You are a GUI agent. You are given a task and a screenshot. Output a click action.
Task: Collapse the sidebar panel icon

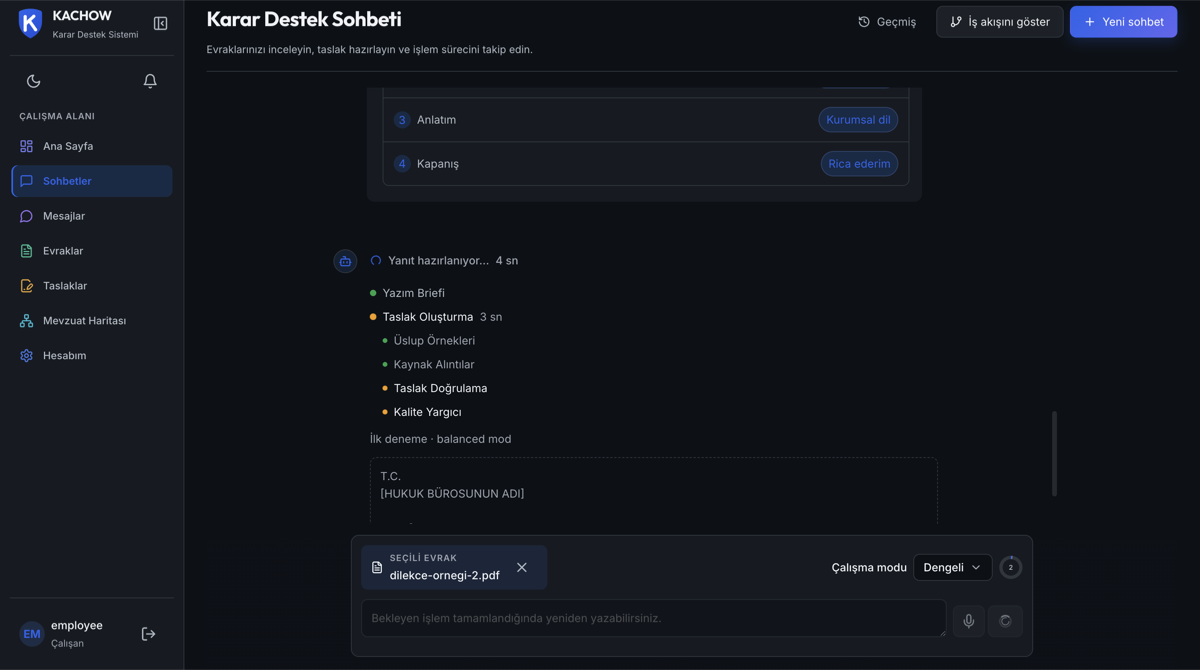point(160,23)
